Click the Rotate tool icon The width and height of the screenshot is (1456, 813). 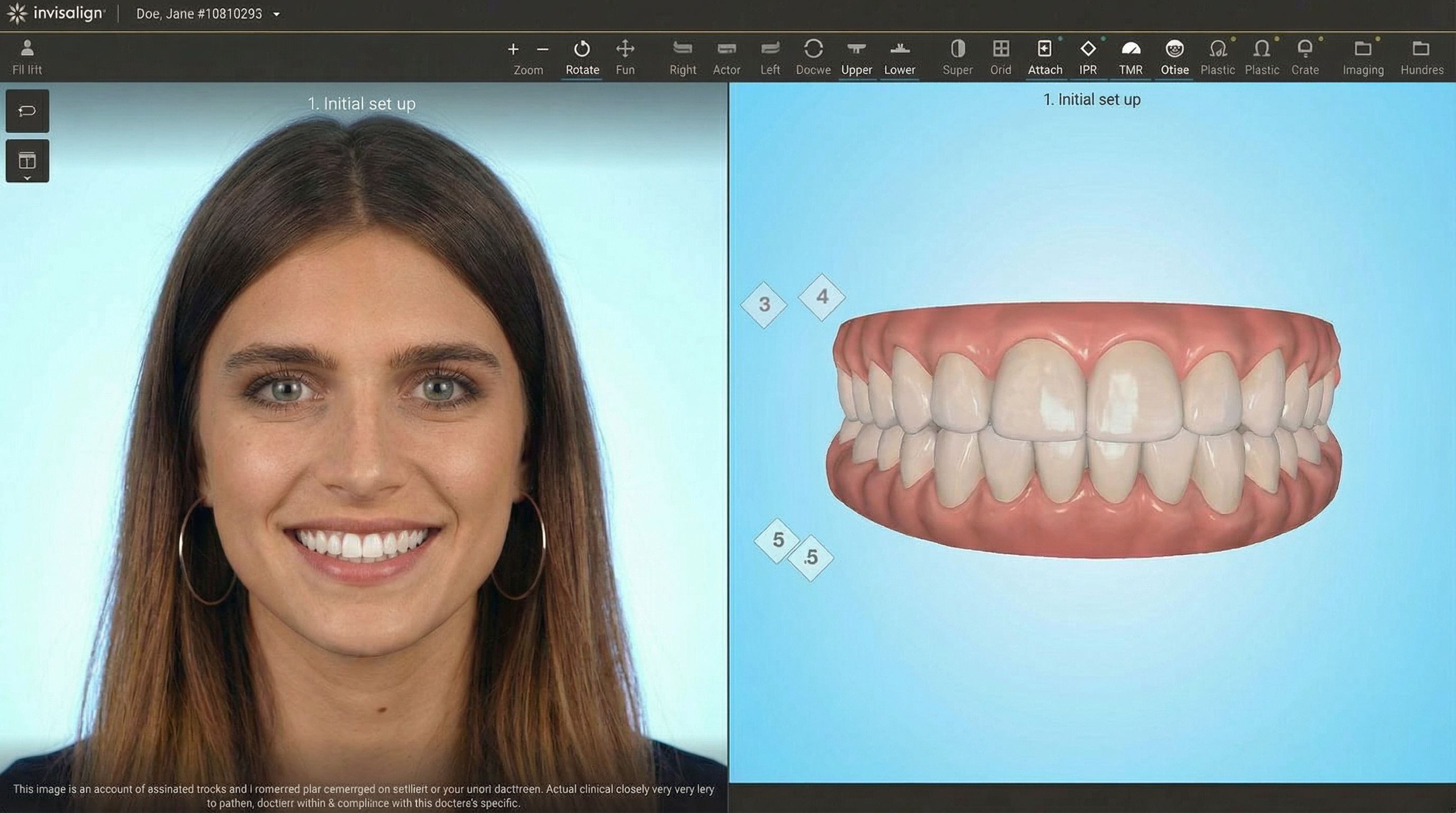point(581,49)
